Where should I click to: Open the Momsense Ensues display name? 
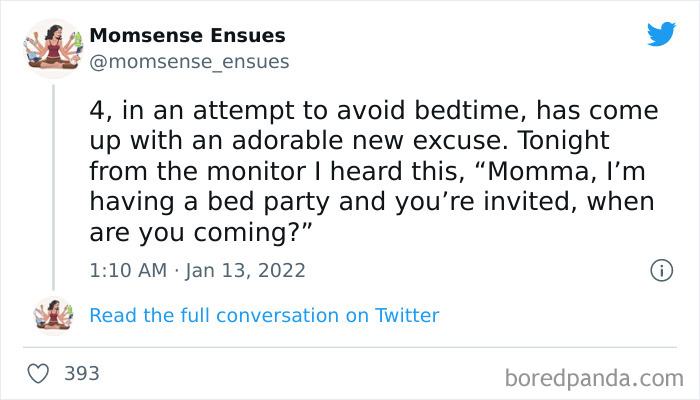point(187,36)
